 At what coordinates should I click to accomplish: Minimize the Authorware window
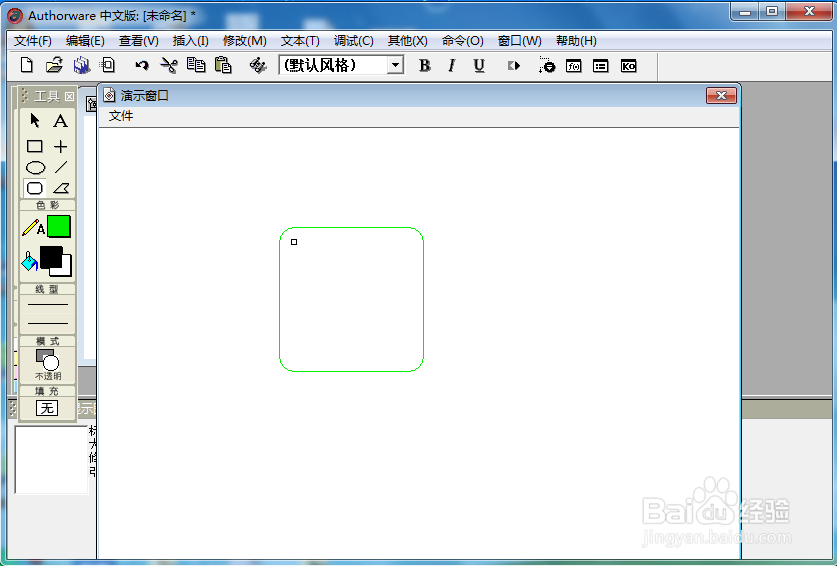[745, 11]
